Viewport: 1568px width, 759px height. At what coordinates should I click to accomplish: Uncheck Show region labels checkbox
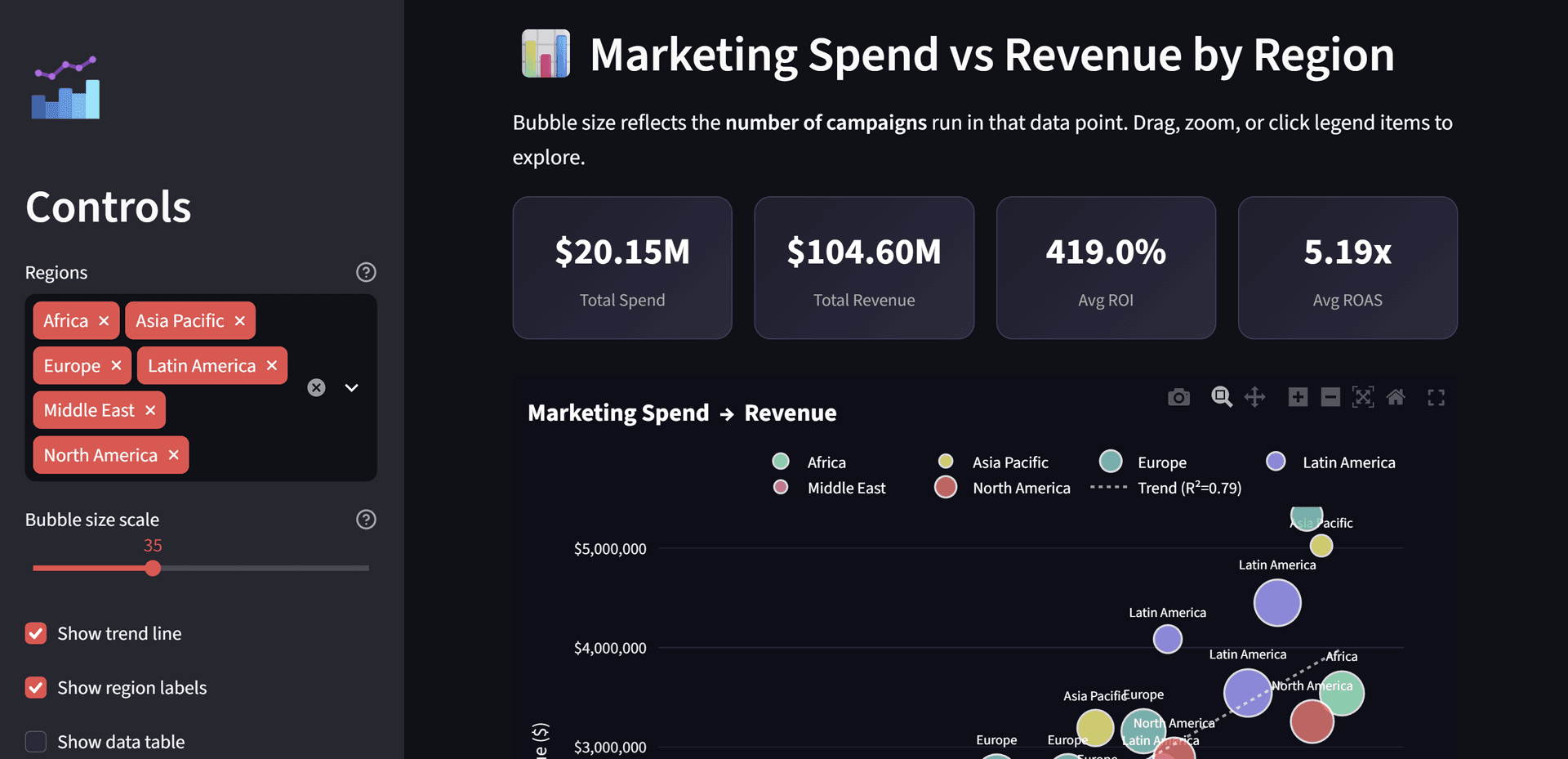(x=36, y=688)
